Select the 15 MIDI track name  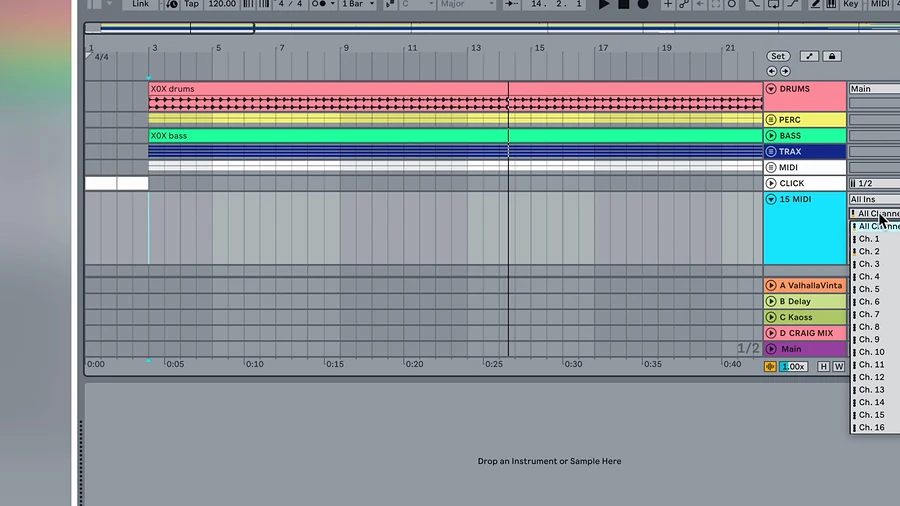click(x=795, y=199)
